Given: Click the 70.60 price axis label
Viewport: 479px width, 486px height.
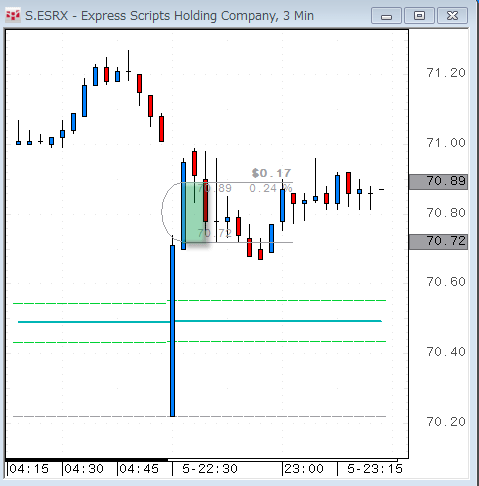Looking at the screenshot, I should coord(446,282).
